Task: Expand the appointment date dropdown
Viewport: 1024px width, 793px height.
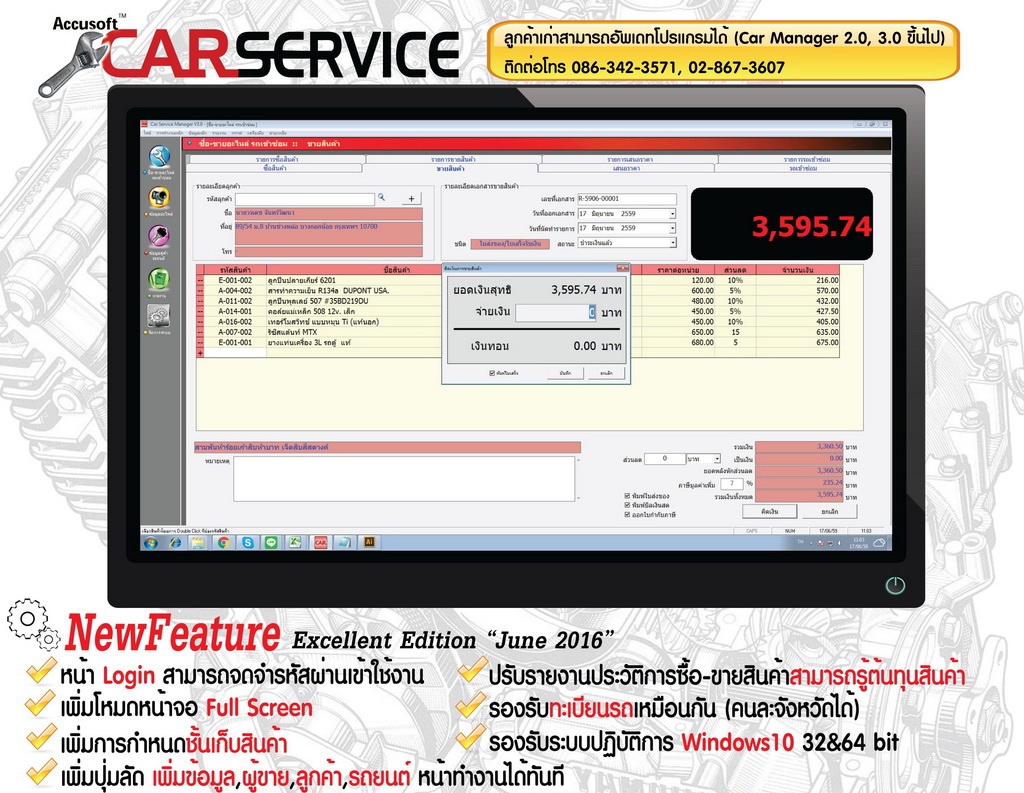Action: (x=673, y=228)
